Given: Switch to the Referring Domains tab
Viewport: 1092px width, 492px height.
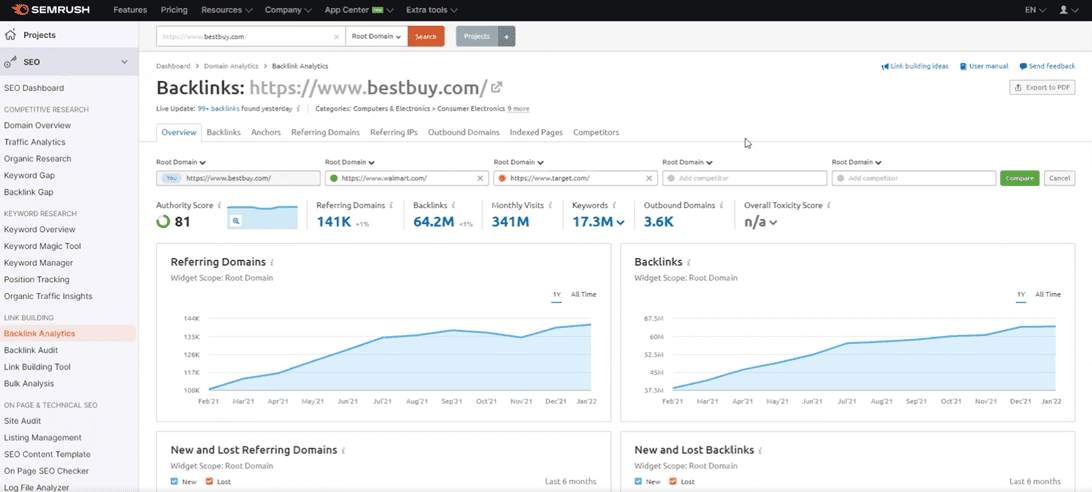Looking at the screenshot, I should click(325, 132).
